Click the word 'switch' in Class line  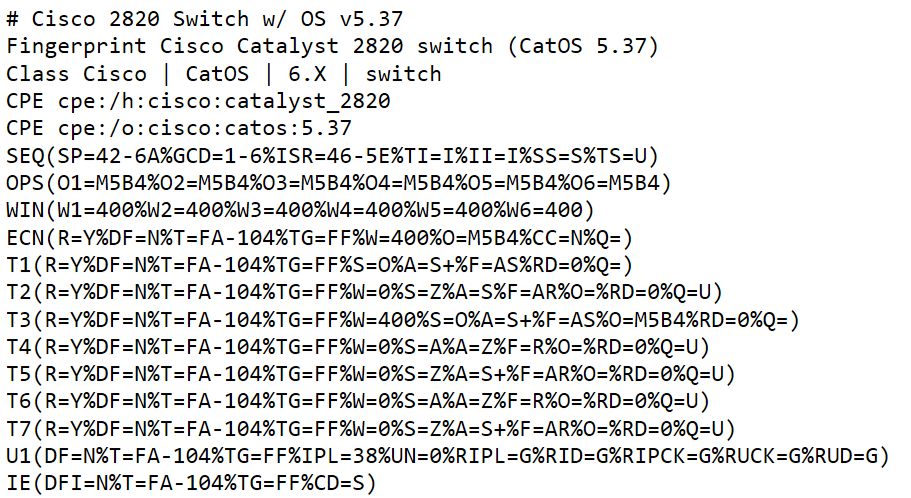(x=403, y=74)
